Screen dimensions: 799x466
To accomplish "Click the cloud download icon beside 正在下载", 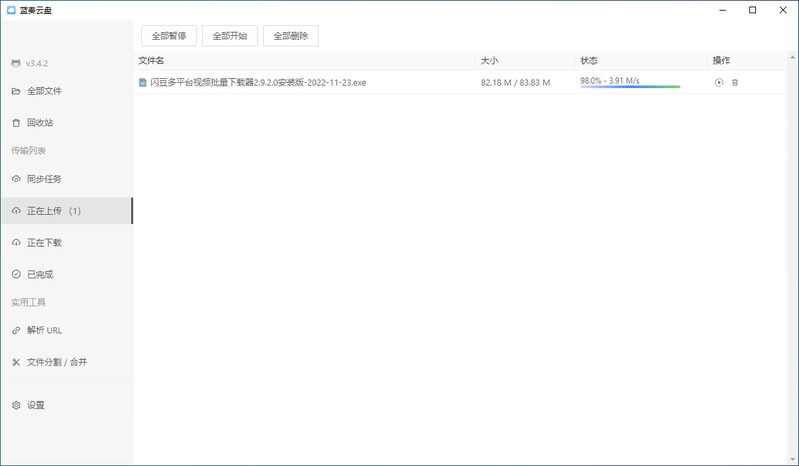I will coord(16,243).
